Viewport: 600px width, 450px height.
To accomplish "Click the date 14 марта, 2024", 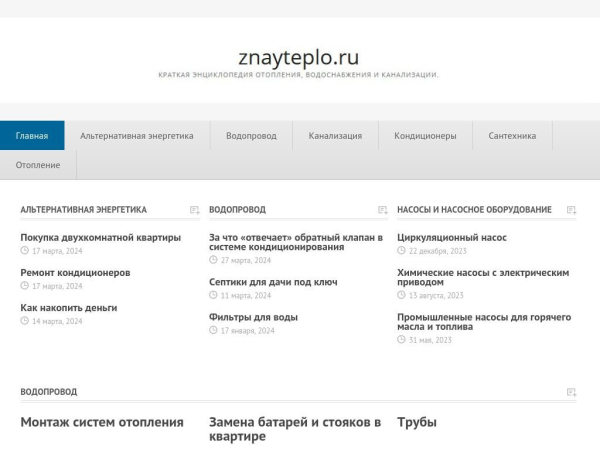I will tap(57, 321).
